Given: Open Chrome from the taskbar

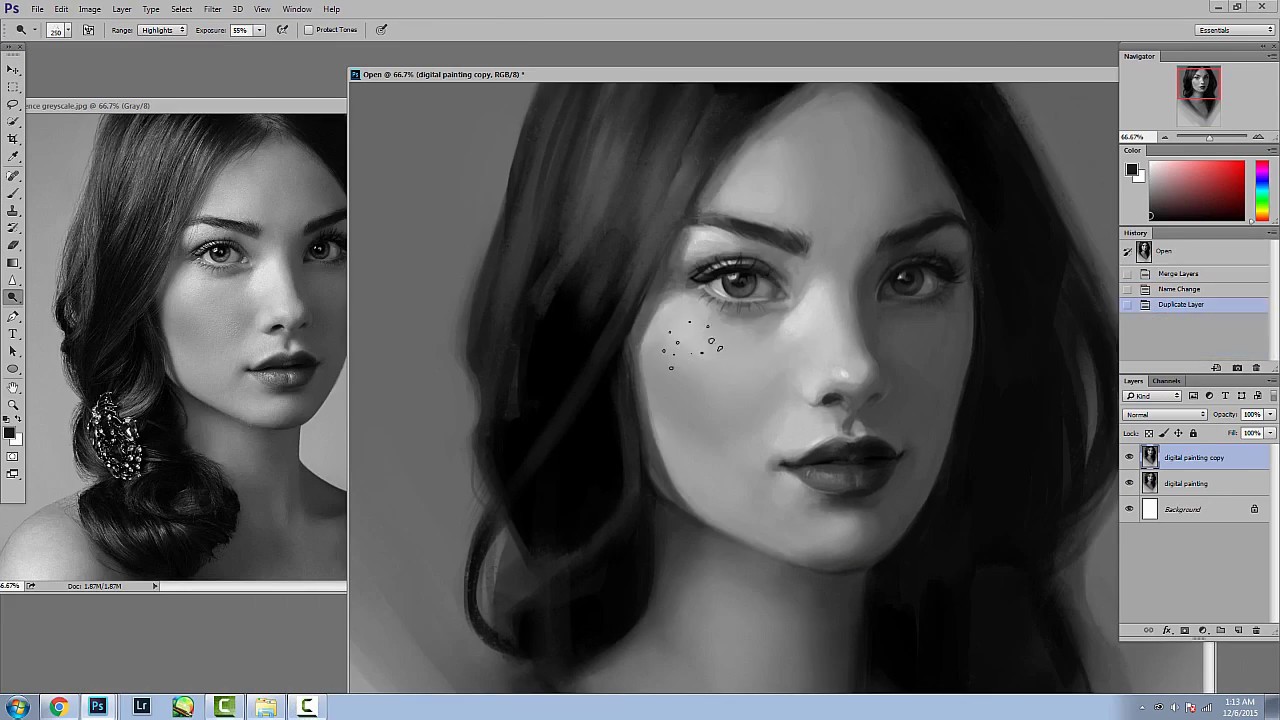Looking at the screenshot, I should 58,707.
